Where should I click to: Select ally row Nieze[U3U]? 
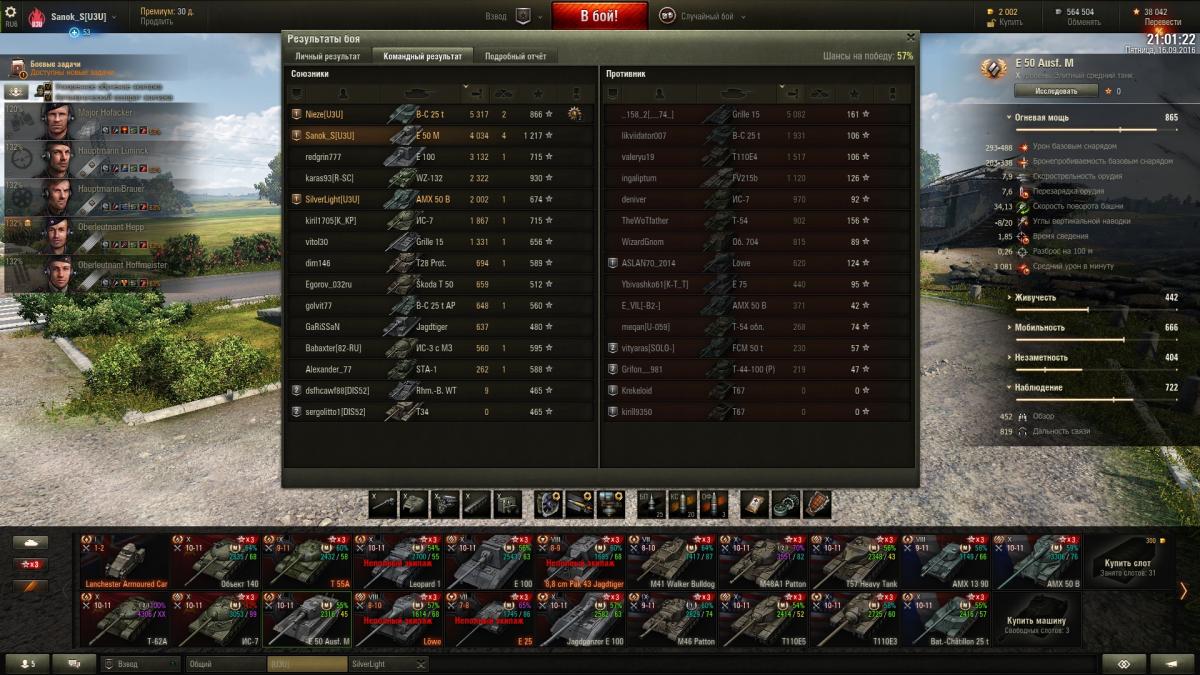[x=441, y=114]
